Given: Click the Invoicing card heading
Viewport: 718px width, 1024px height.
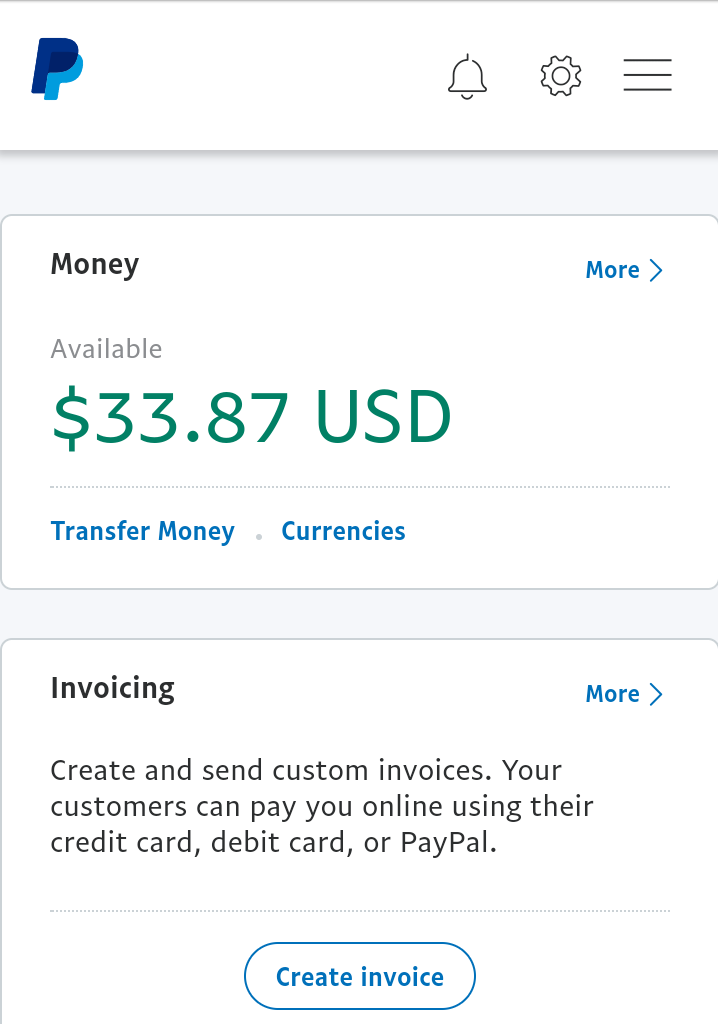Looking at the screenshot, I should (x=112, y=689).
